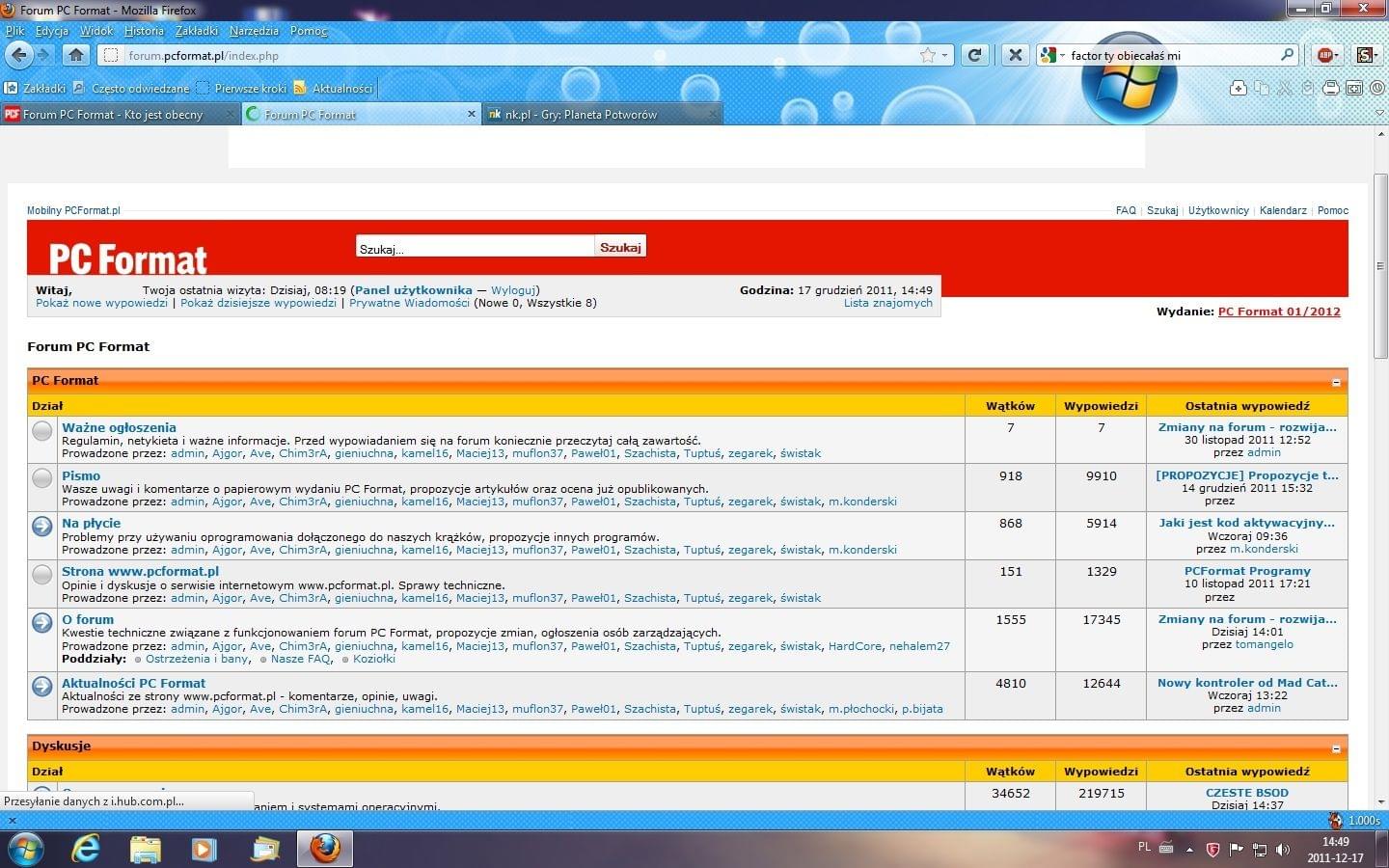This screenshot has width=1389, height=868.
Task: Open the Panel użytkownika link
Action: point(414,290)
